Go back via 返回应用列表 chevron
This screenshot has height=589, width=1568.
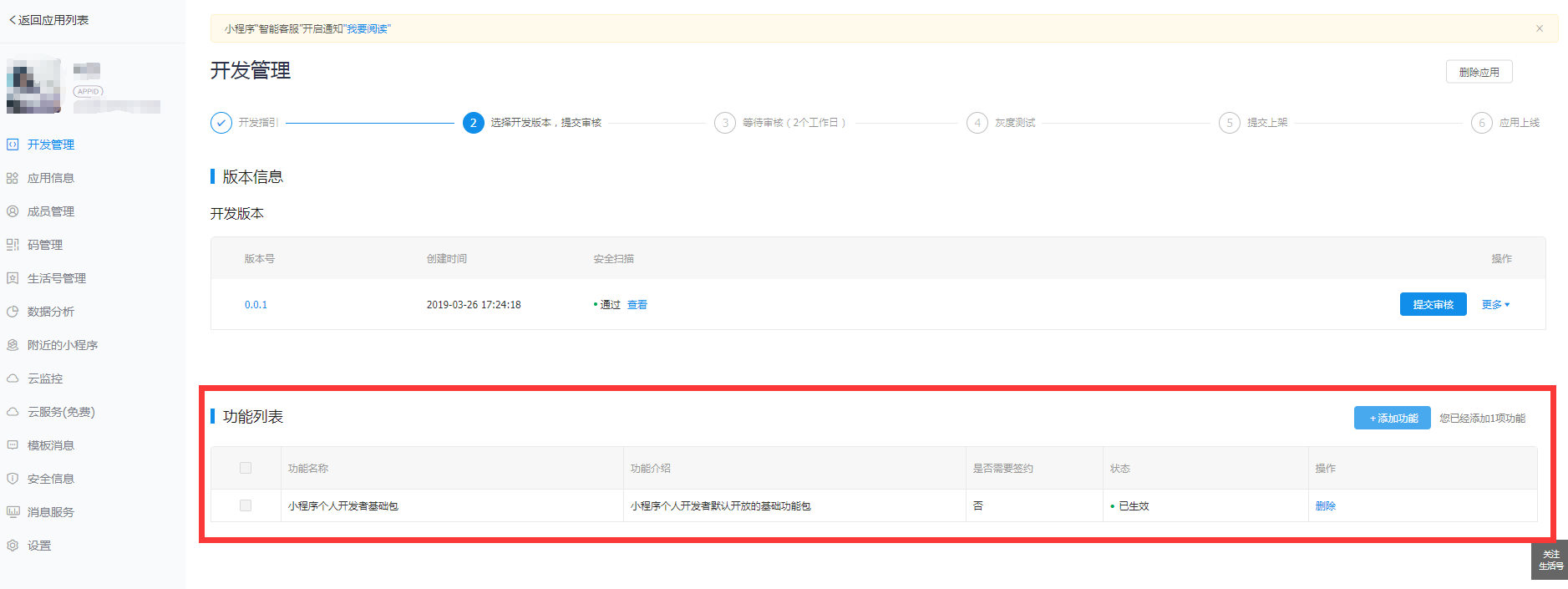tap(13, 20)
